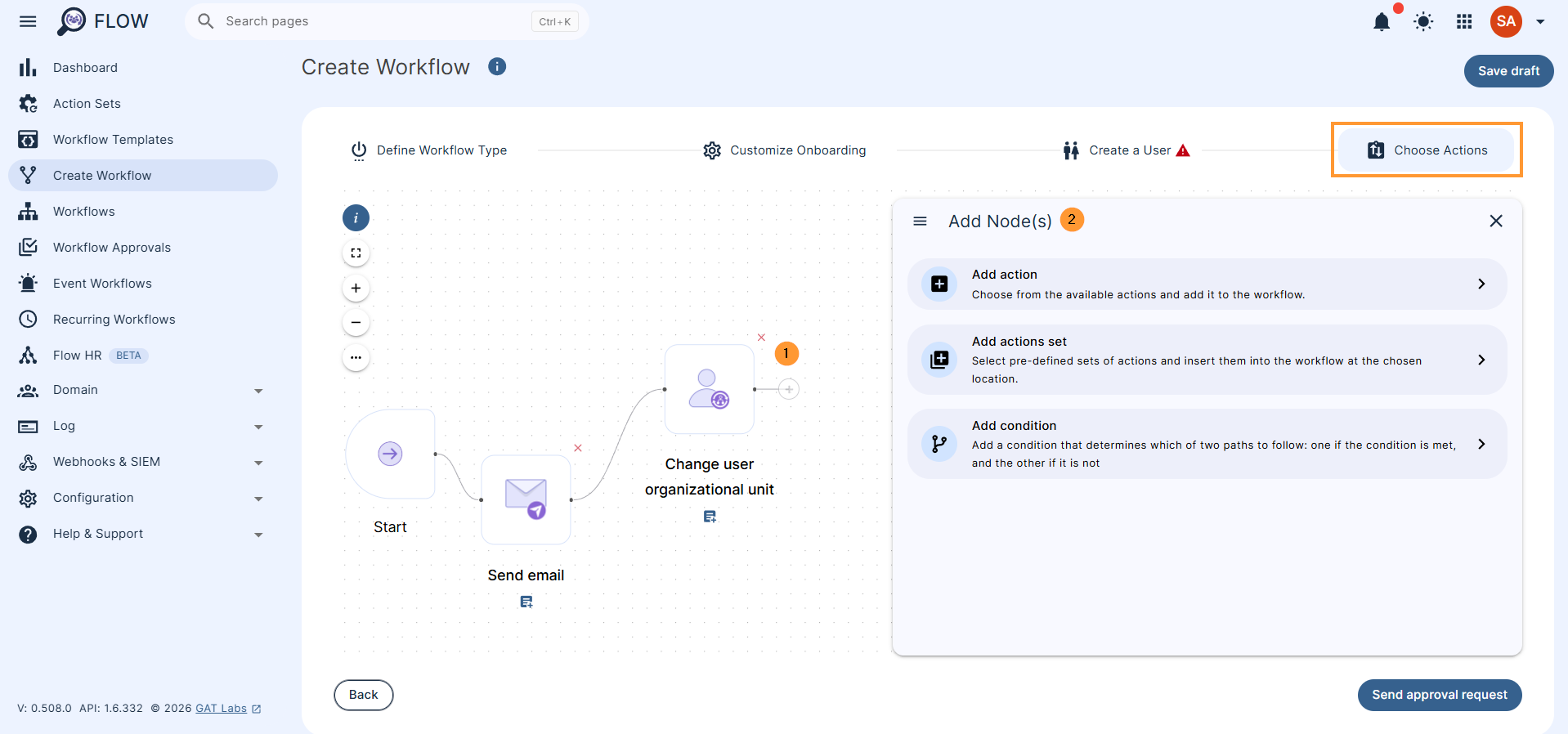Open the note icon under Change user organizational unit
Viewport: 1568px width, 734px height.
coord(710,517)
